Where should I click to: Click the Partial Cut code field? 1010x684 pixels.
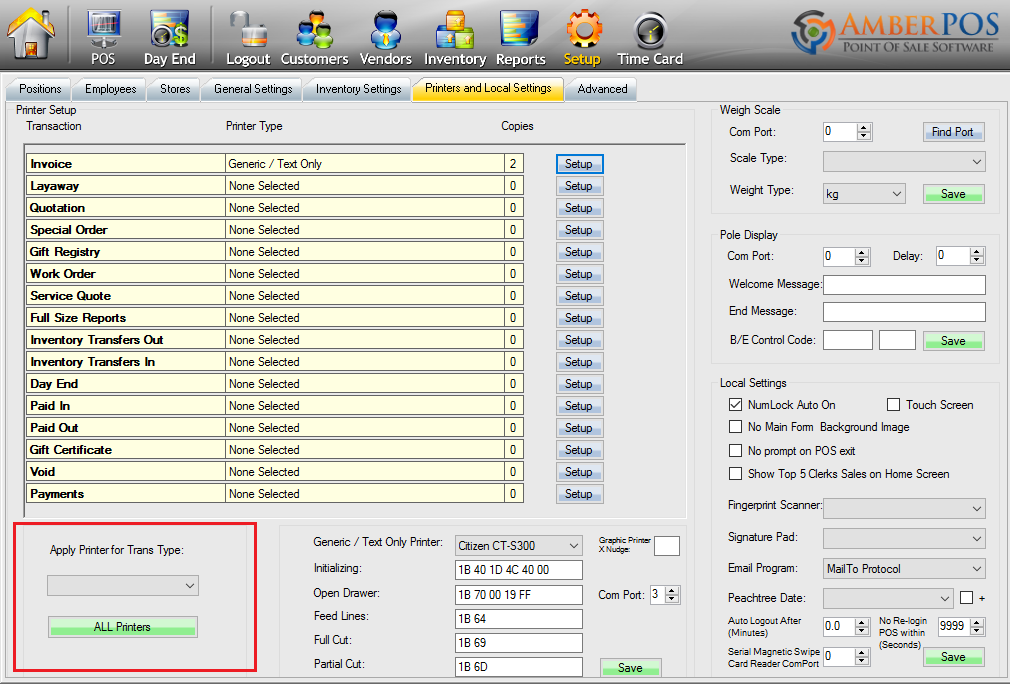[519, 667]
